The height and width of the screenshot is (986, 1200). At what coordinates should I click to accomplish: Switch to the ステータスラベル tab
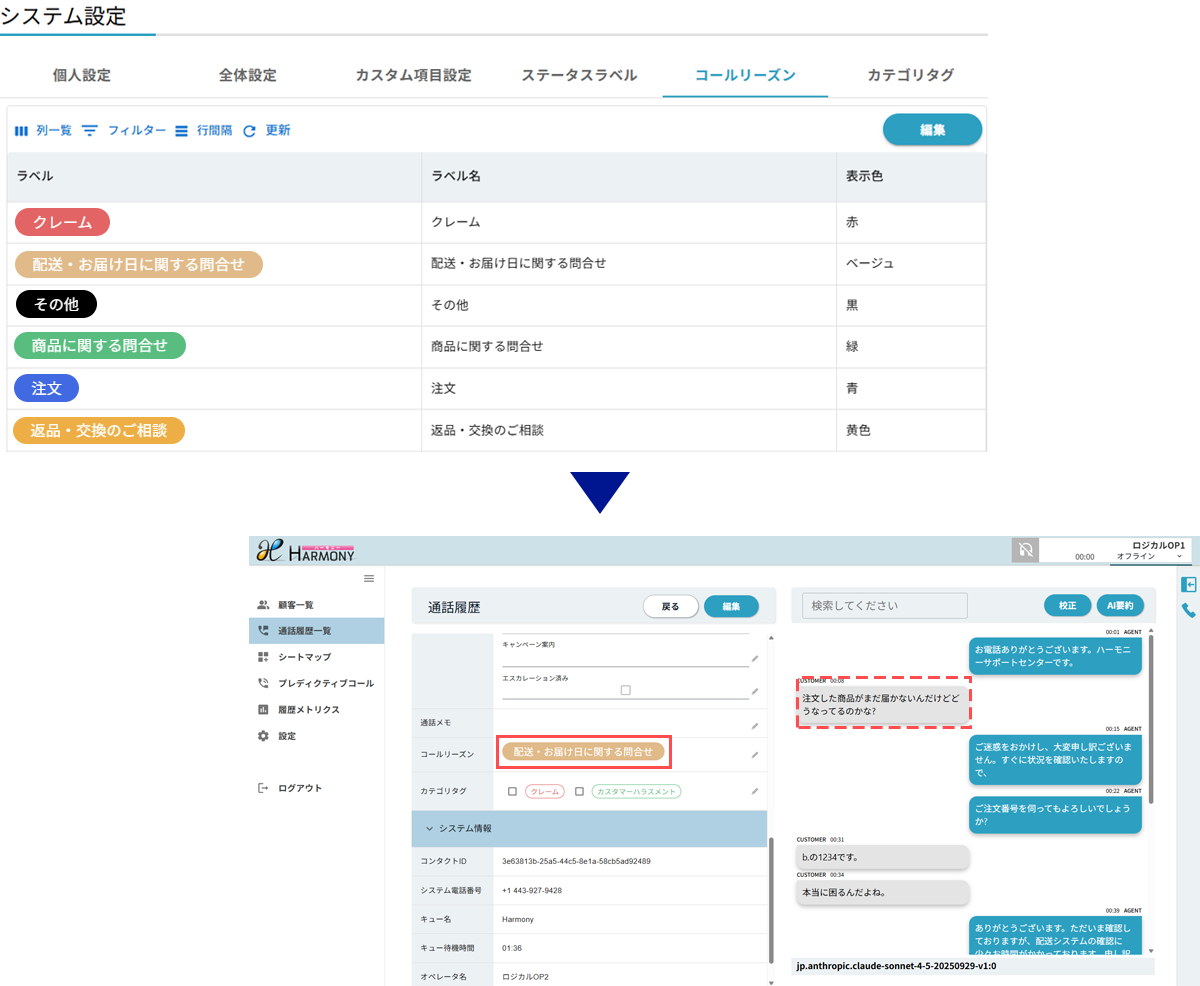point(579,75)
